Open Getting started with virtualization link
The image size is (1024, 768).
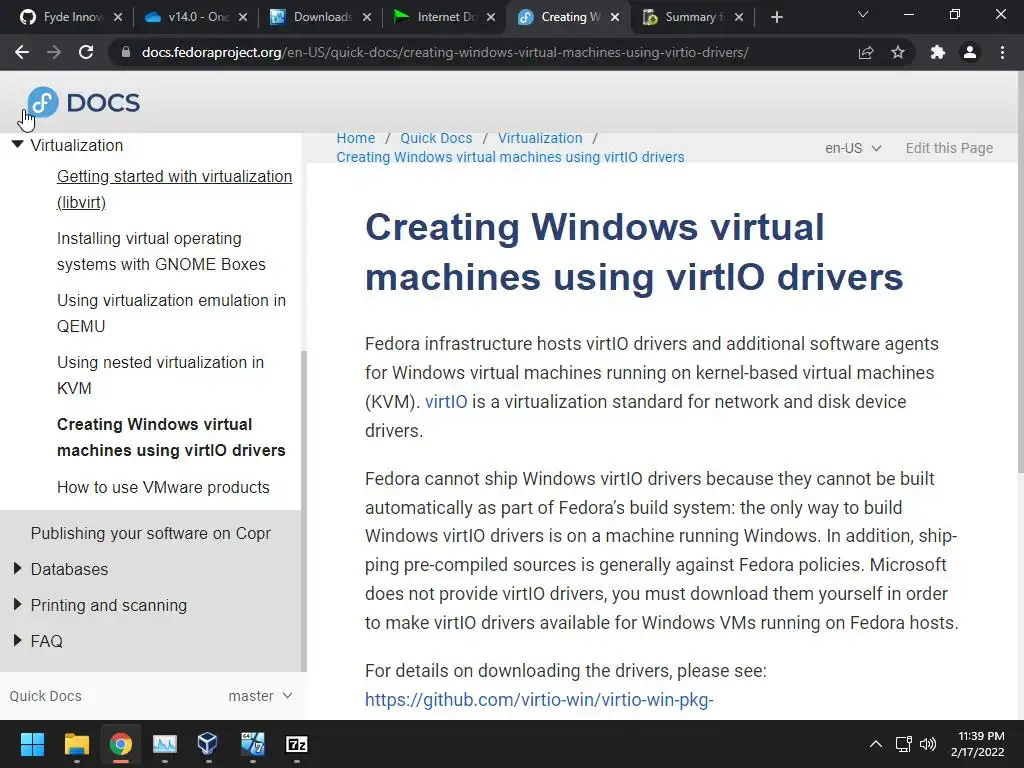174,189
